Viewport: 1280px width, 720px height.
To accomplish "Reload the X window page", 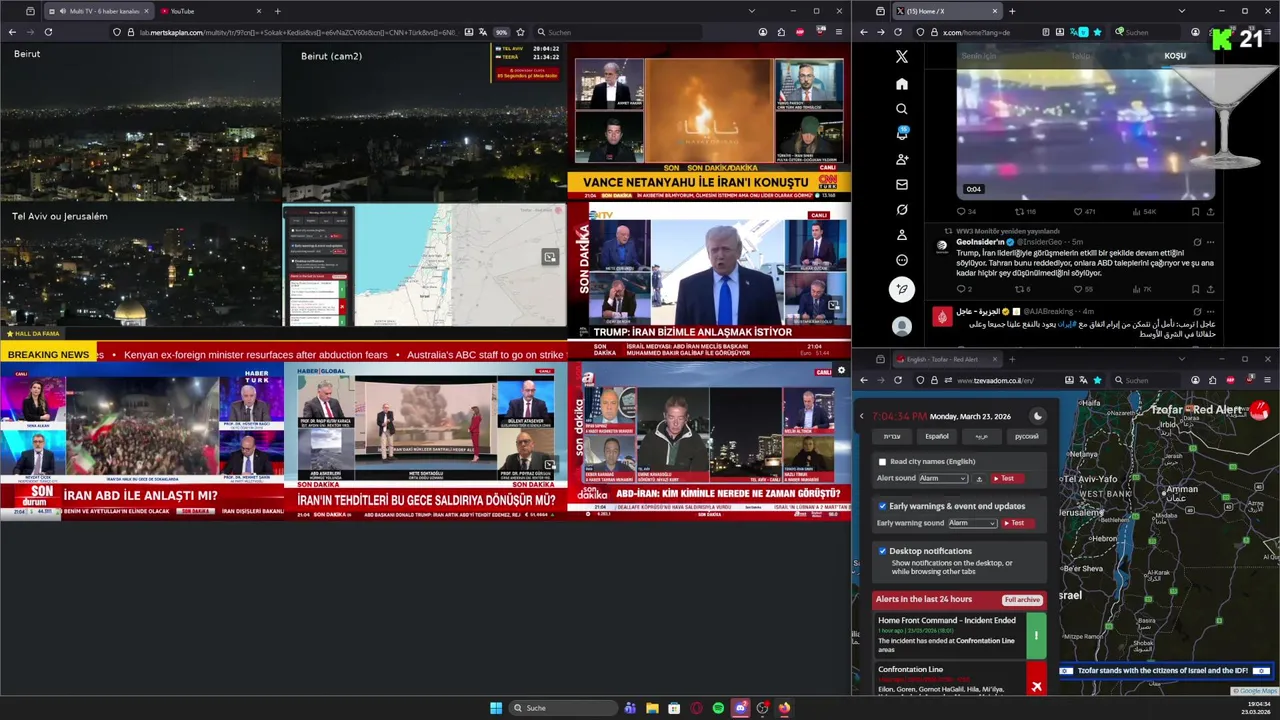I will (898, 32).
